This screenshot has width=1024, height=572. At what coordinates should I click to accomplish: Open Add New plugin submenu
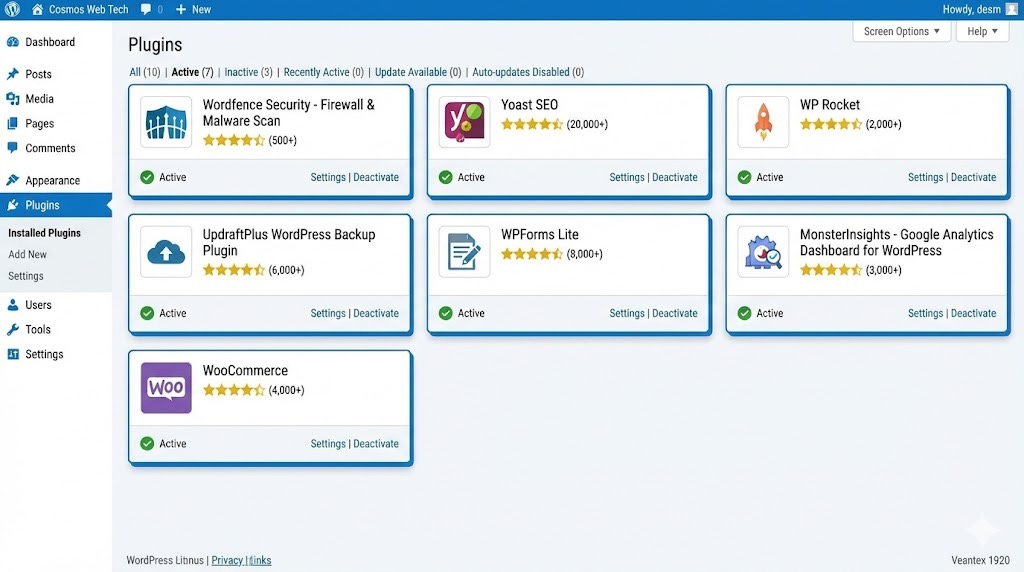(27, 255)
